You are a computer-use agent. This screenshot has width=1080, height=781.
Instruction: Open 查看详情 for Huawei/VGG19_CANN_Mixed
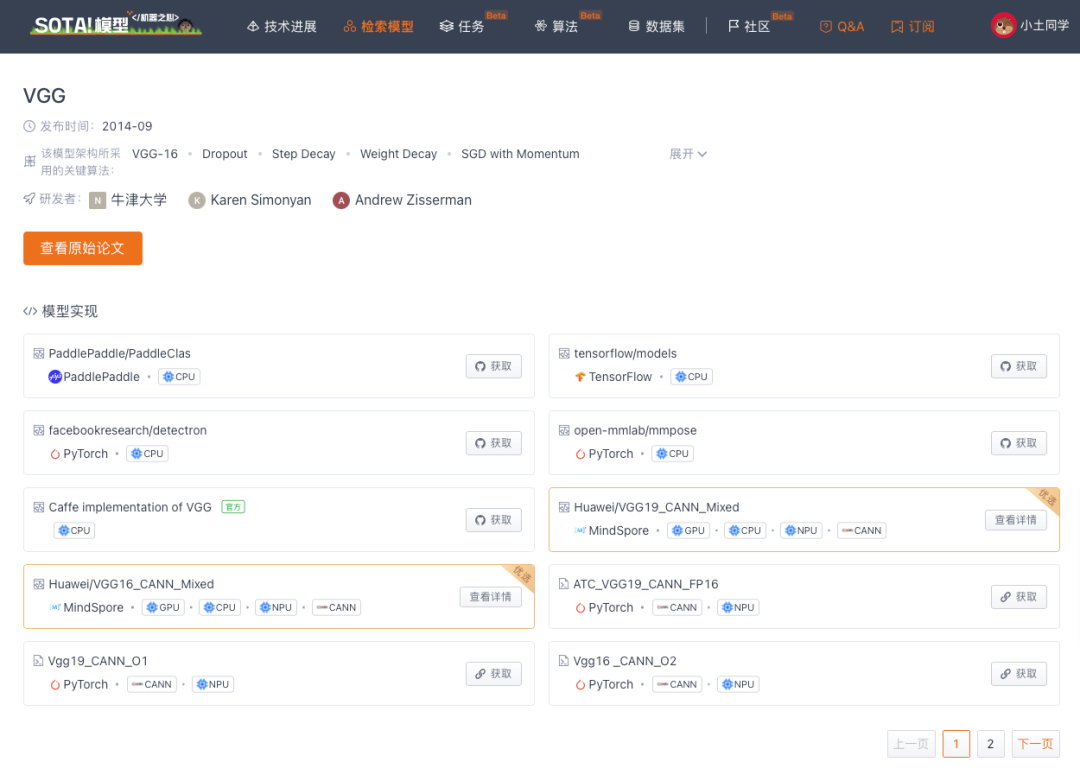[x=1015, y=520]
